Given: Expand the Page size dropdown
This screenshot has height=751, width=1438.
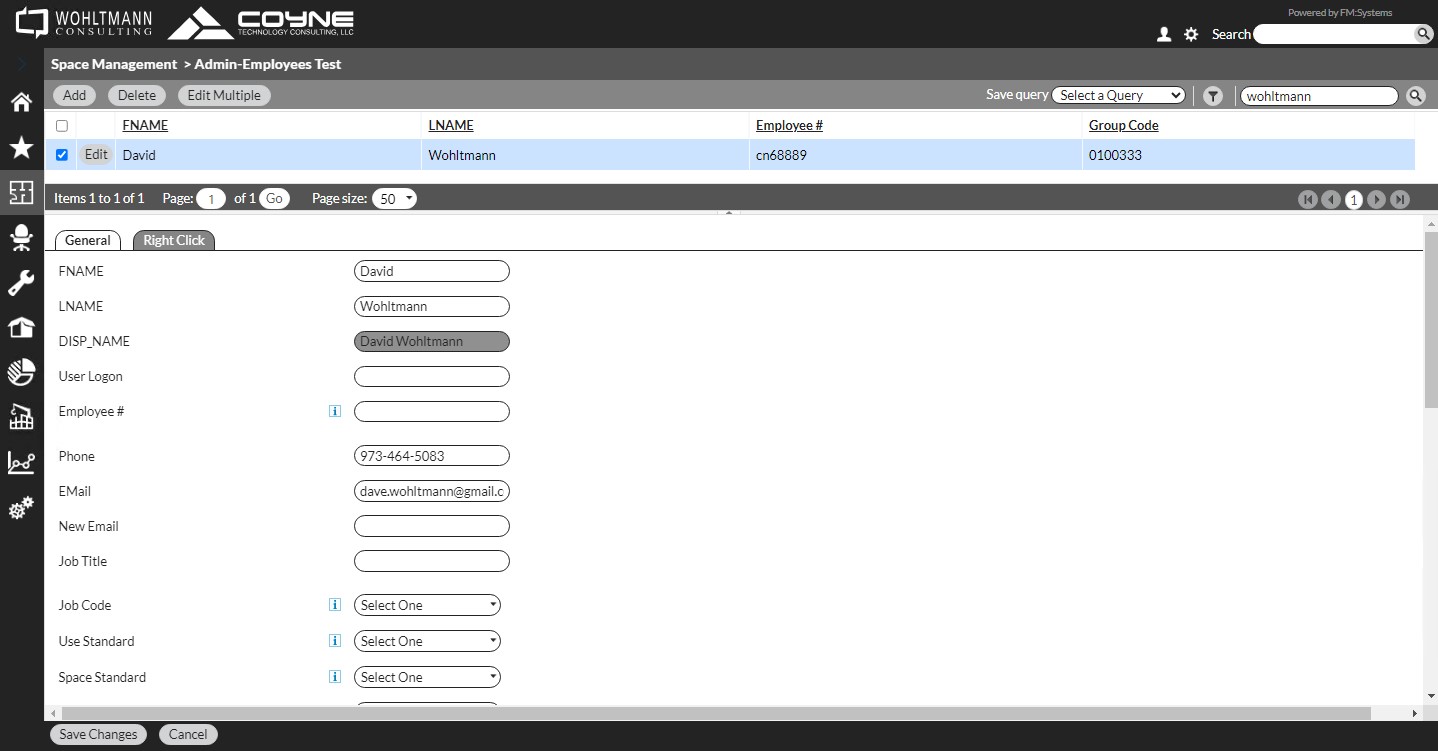Looking at the screenshot, I should click(x=394, y=199).
